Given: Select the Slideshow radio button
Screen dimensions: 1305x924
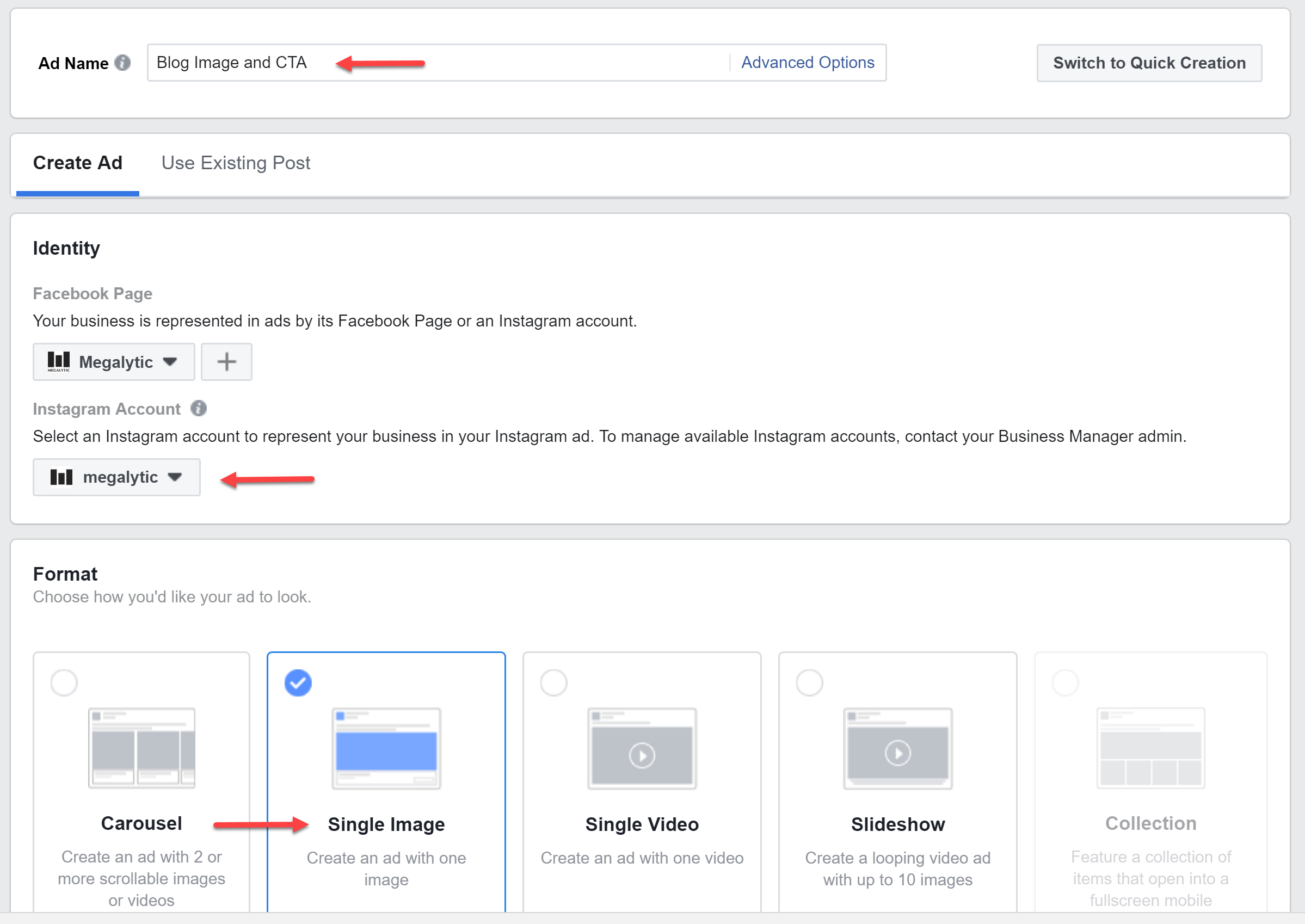Looking at the screenshot, I should click(810, 682).
